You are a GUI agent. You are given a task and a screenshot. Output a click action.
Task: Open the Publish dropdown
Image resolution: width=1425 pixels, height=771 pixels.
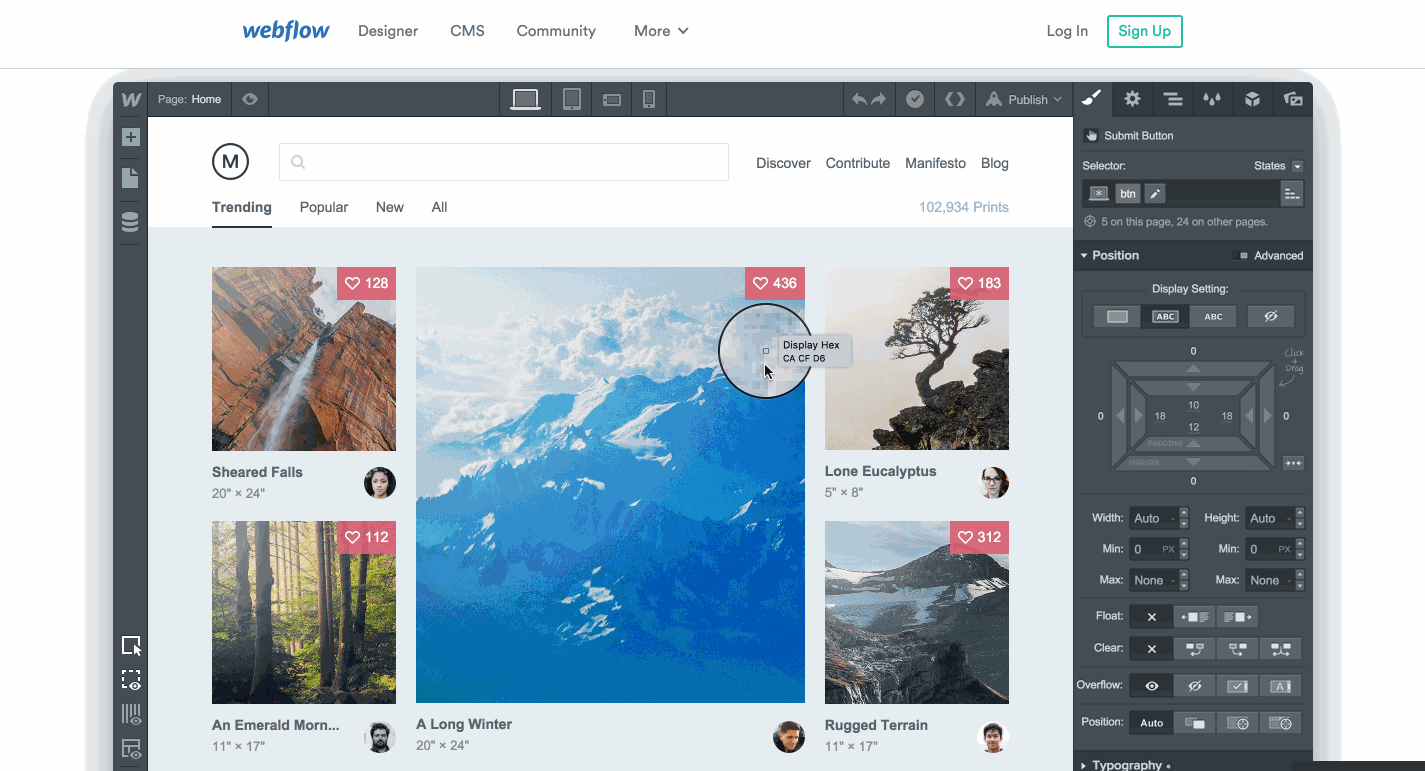(1024, 99)
